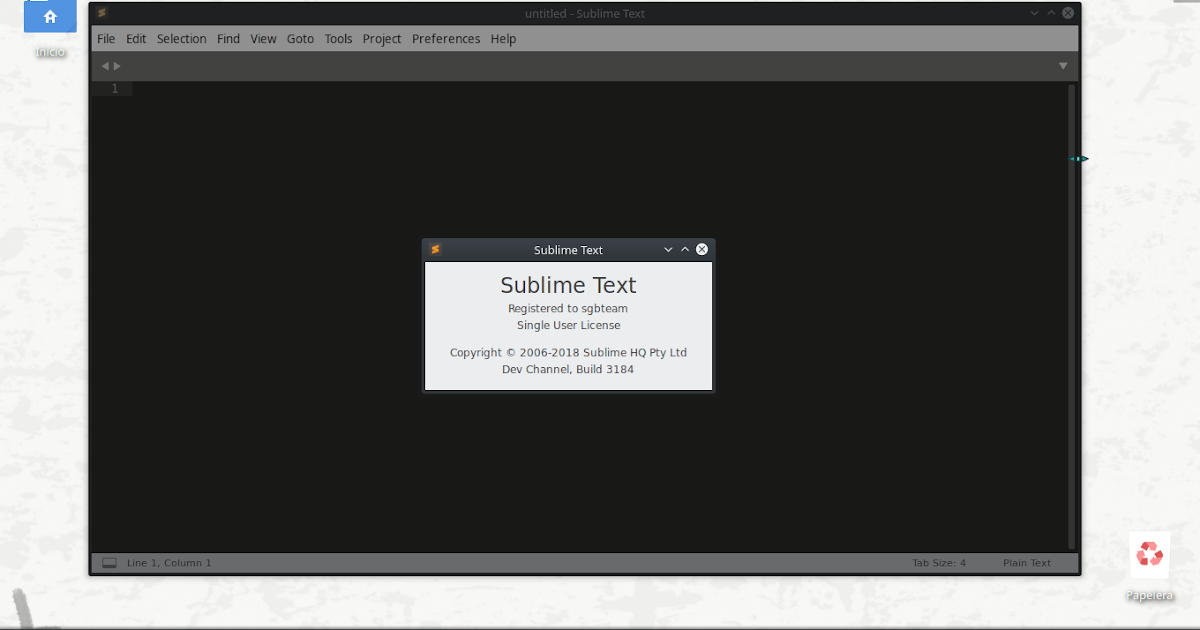Click line number 1 in the gutter

[x=115, y=89]
